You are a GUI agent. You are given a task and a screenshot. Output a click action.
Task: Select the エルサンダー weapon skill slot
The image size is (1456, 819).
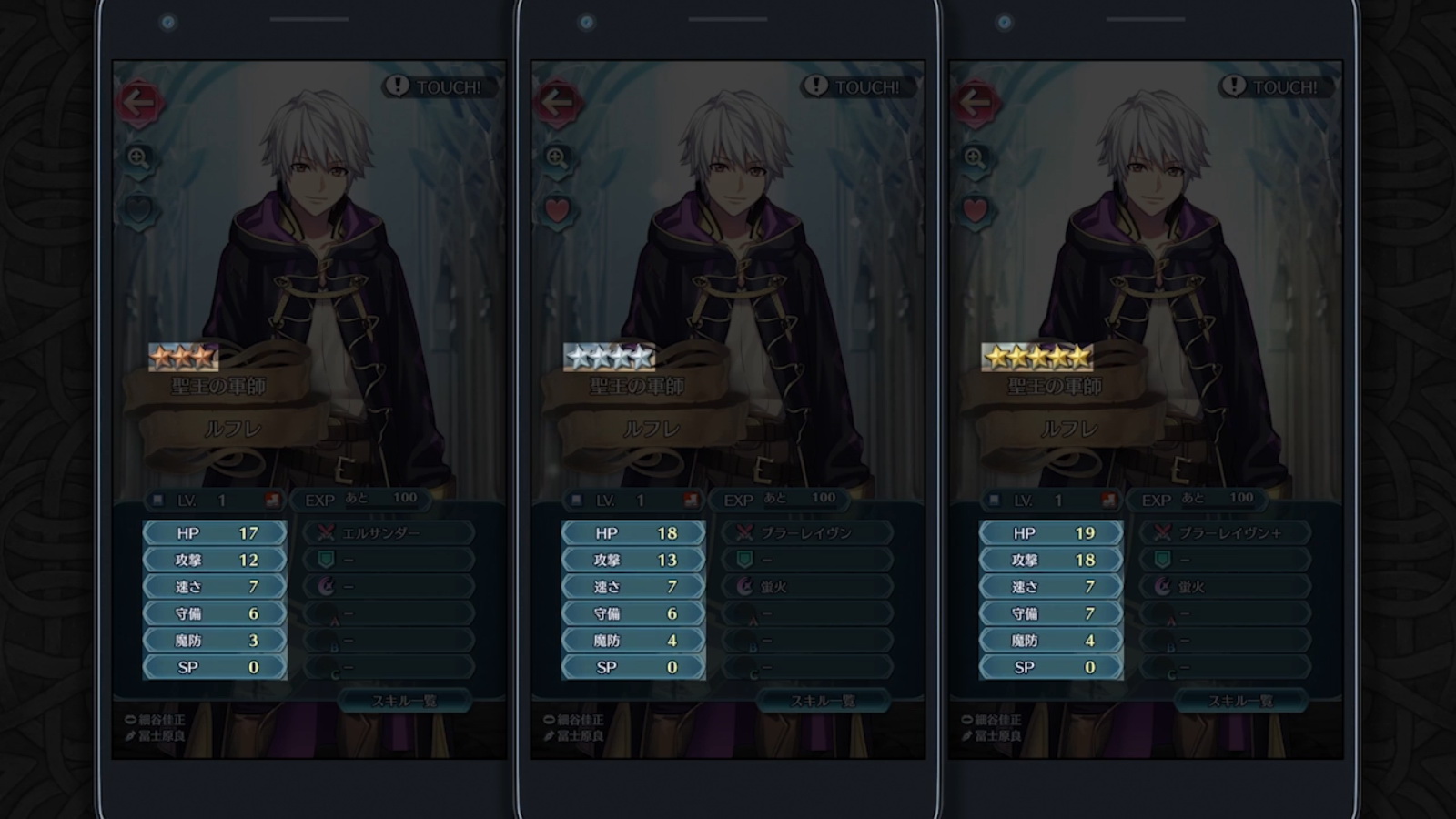point(389,532)
